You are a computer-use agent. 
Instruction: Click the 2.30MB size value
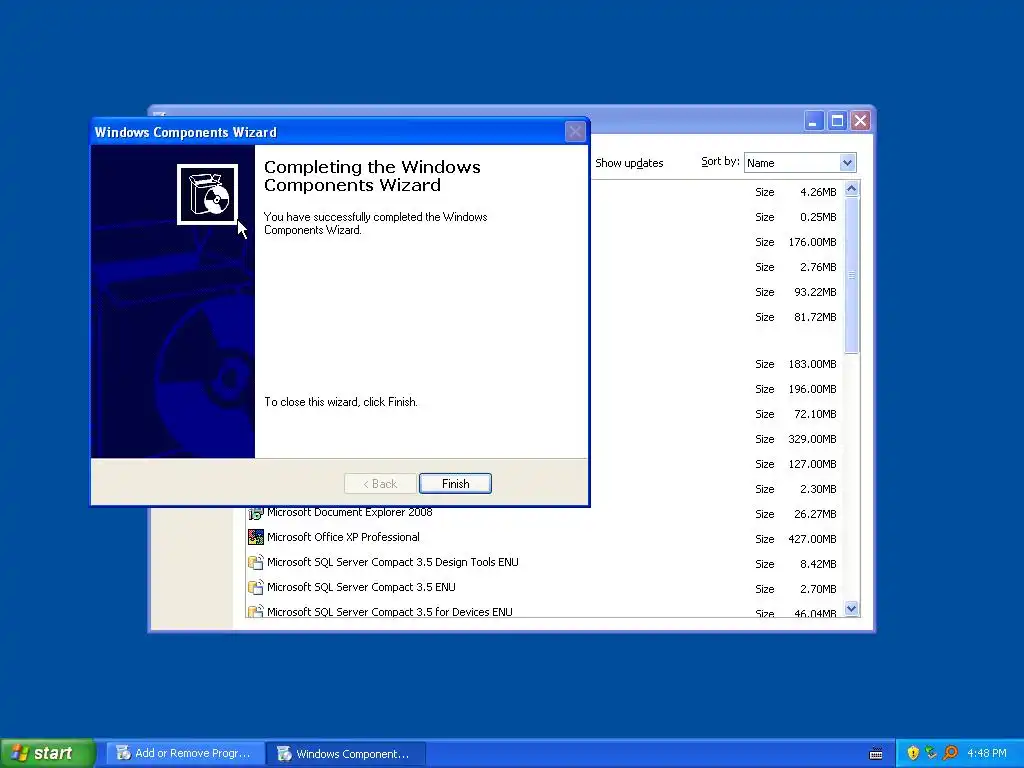coord(818,488)
